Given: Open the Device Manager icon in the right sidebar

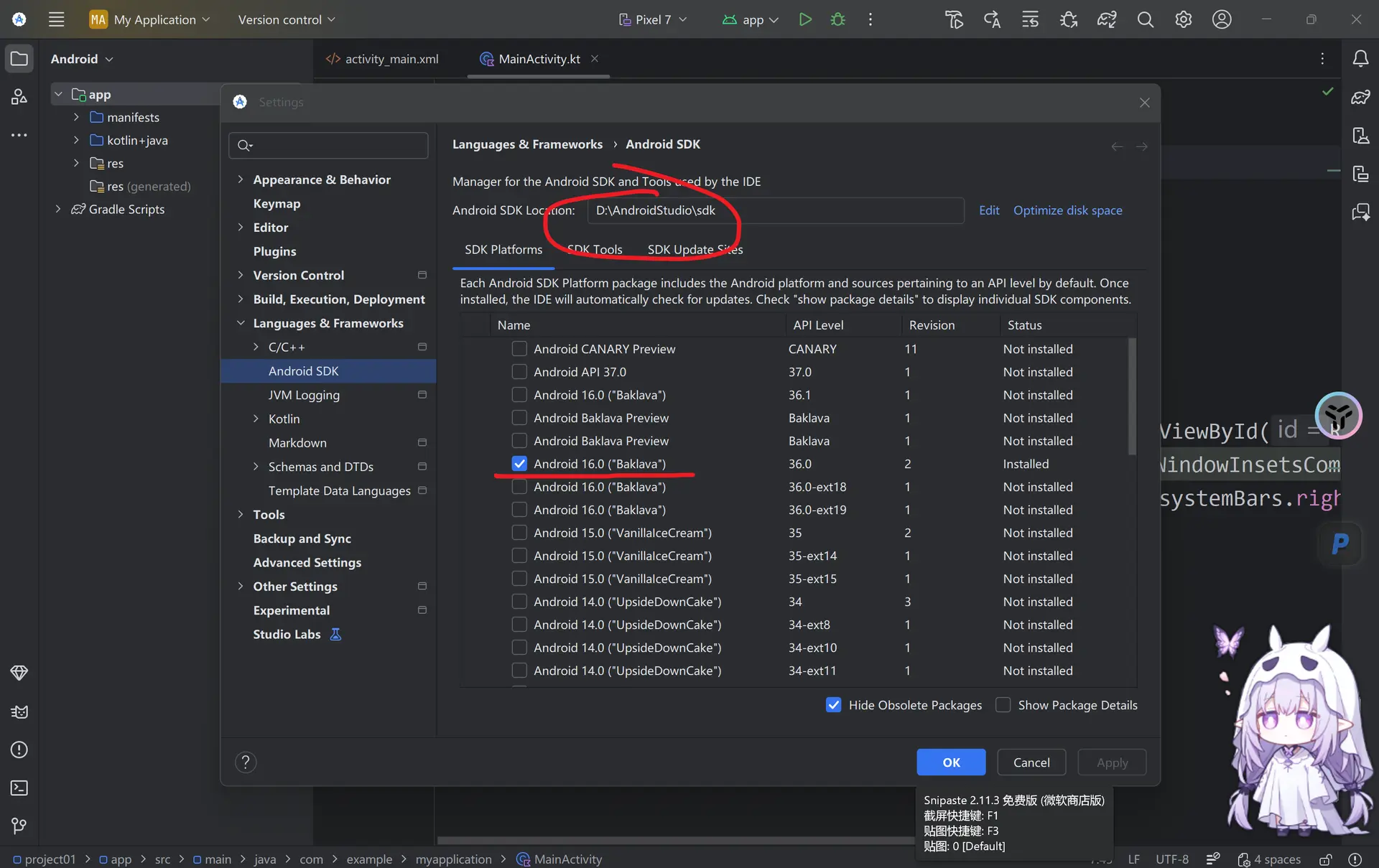Looking at the screenshot, I should (1360, 135).
